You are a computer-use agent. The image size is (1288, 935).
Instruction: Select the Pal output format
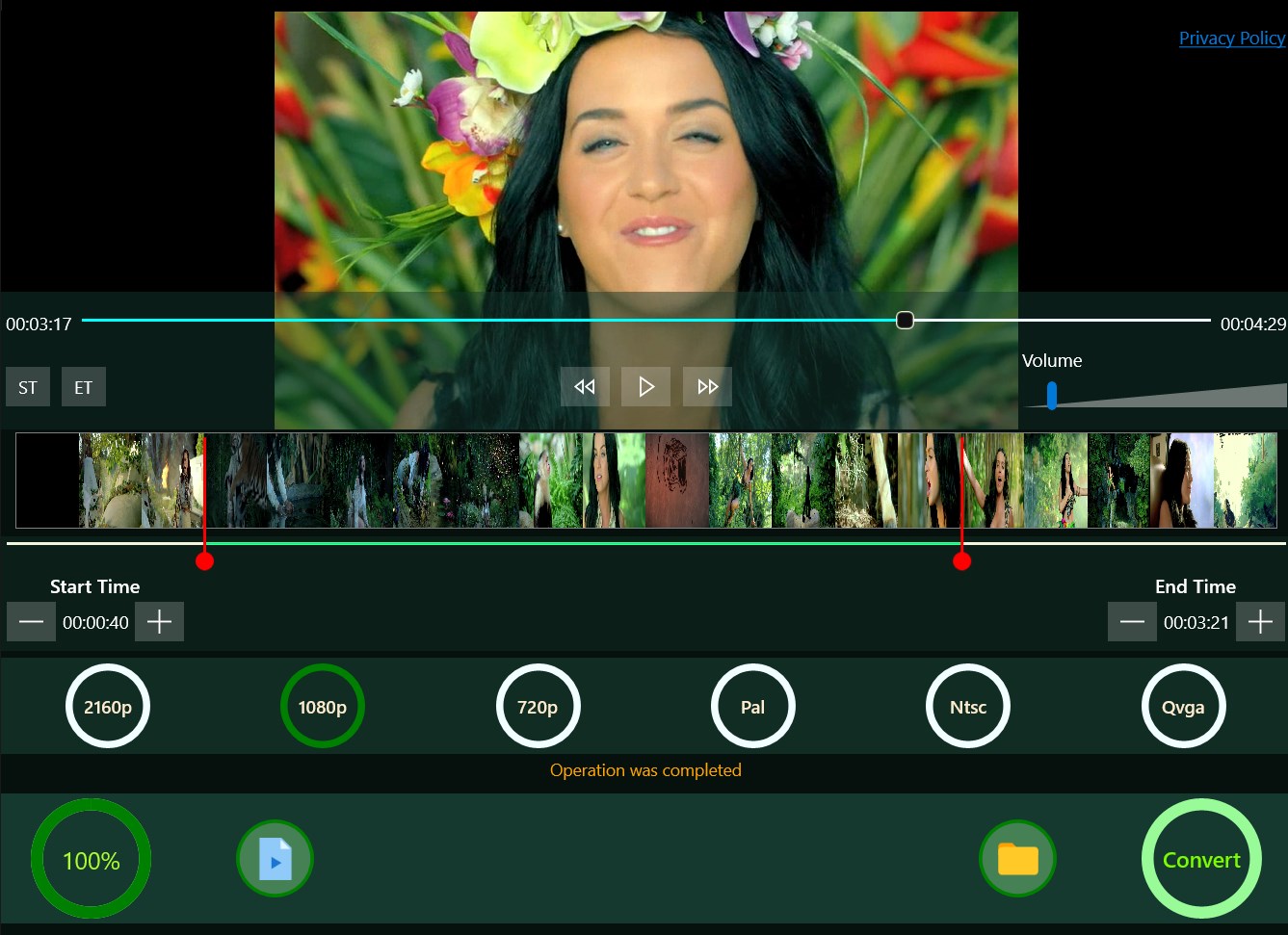(752, 705)
